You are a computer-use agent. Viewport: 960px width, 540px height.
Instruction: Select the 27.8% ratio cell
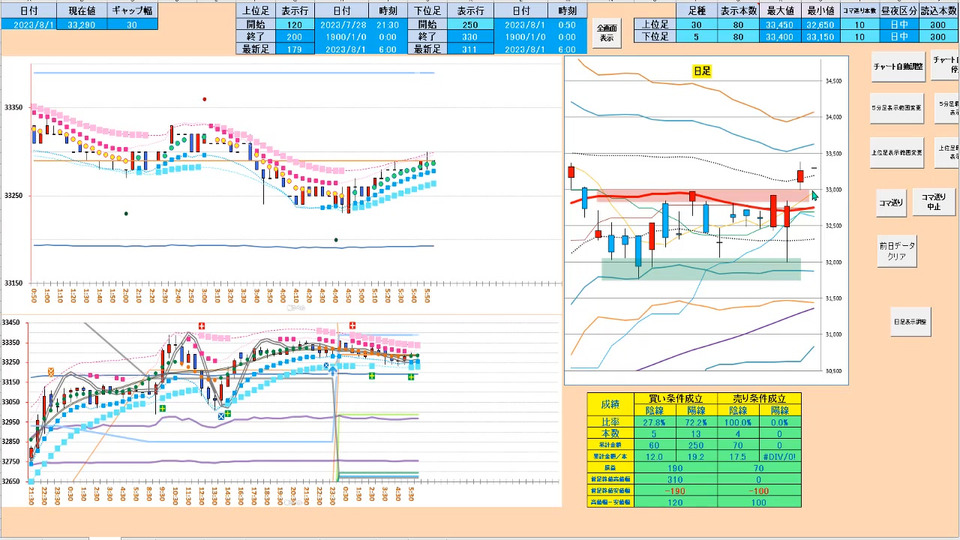(x=654, y=422)
